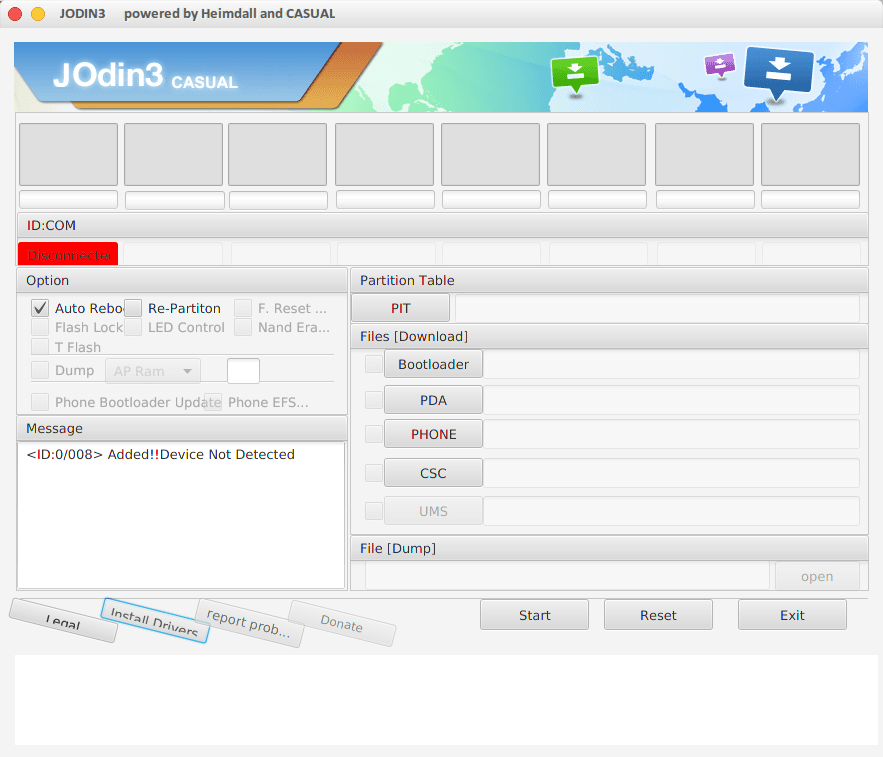The width and height of the screenshot is (883, 757).
Task: Tick the checkbox beside Bootloader button
Action: click(x=374, y=364)
